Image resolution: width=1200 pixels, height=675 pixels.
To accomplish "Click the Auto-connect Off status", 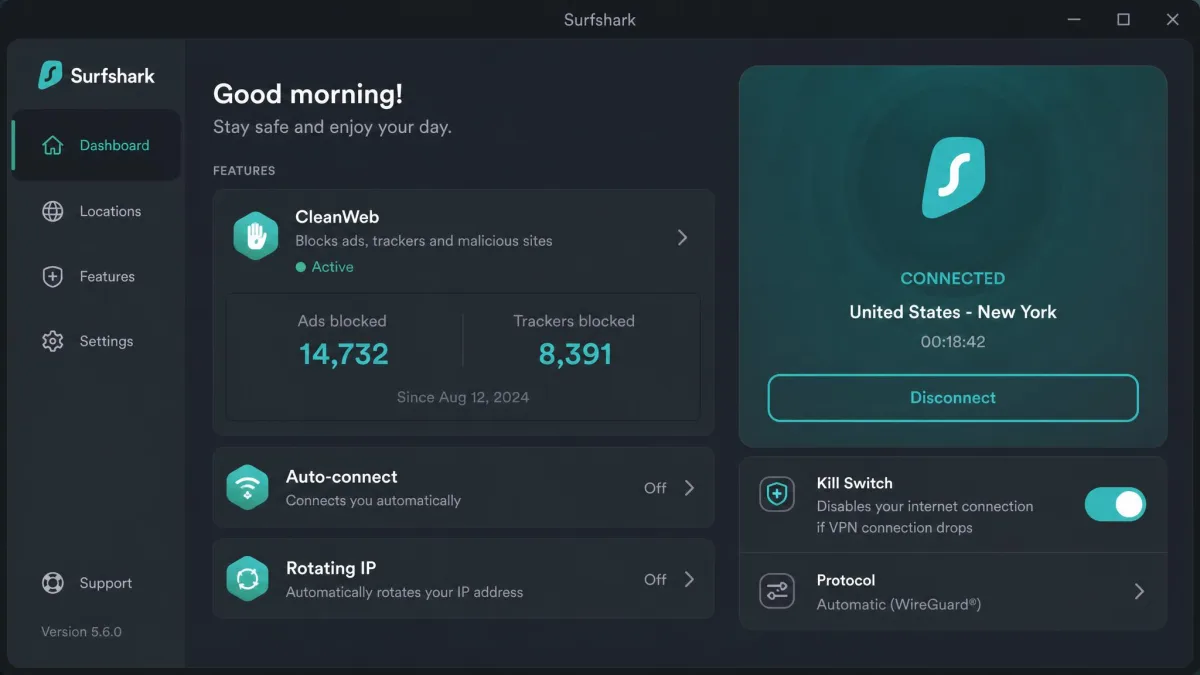I will click(655, 488).
